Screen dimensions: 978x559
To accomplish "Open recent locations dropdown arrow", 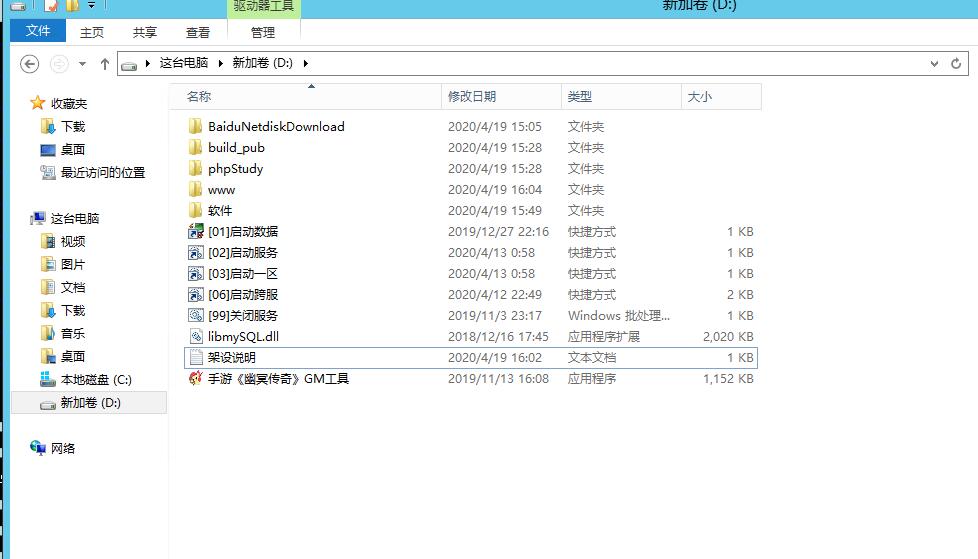I will 82,64.
